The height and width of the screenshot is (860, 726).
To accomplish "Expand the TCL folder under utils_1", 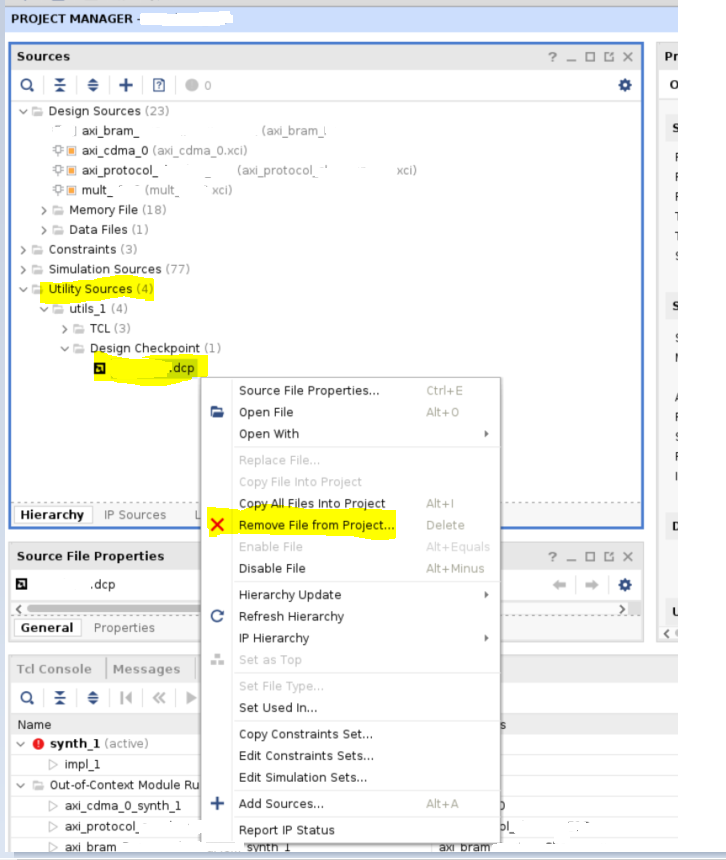I will [x=65, y=328].
